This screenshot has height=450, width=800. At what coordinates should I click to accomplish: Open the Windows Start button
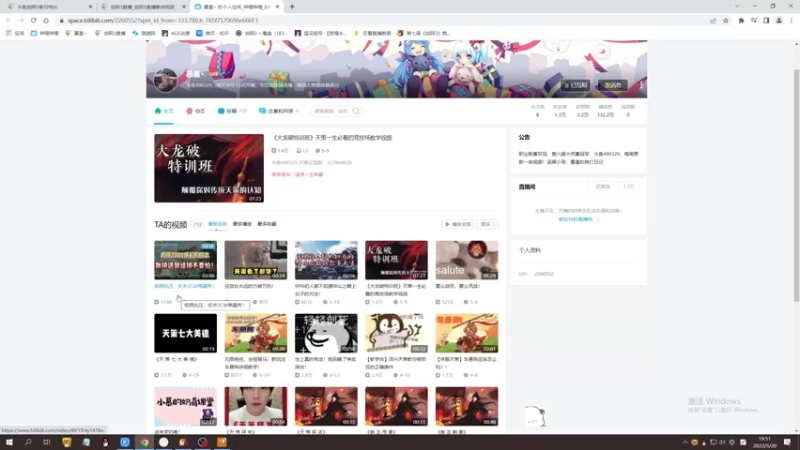pos(9,442)
